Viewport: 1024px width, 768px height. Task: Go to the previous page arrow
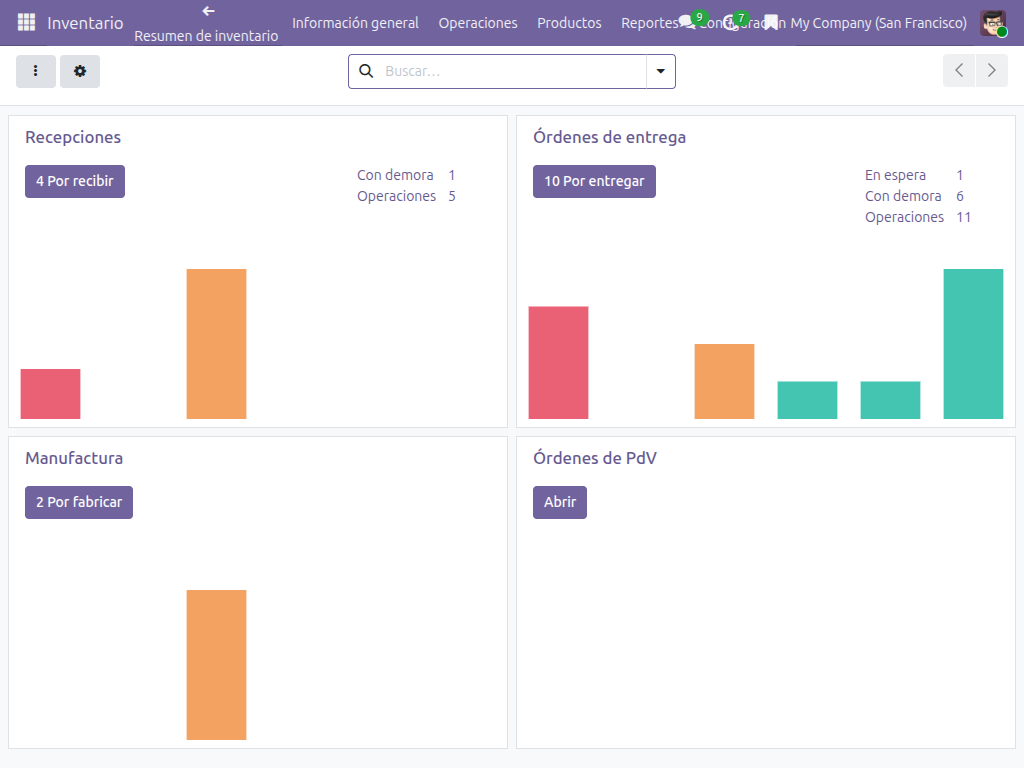coord(959,71)
